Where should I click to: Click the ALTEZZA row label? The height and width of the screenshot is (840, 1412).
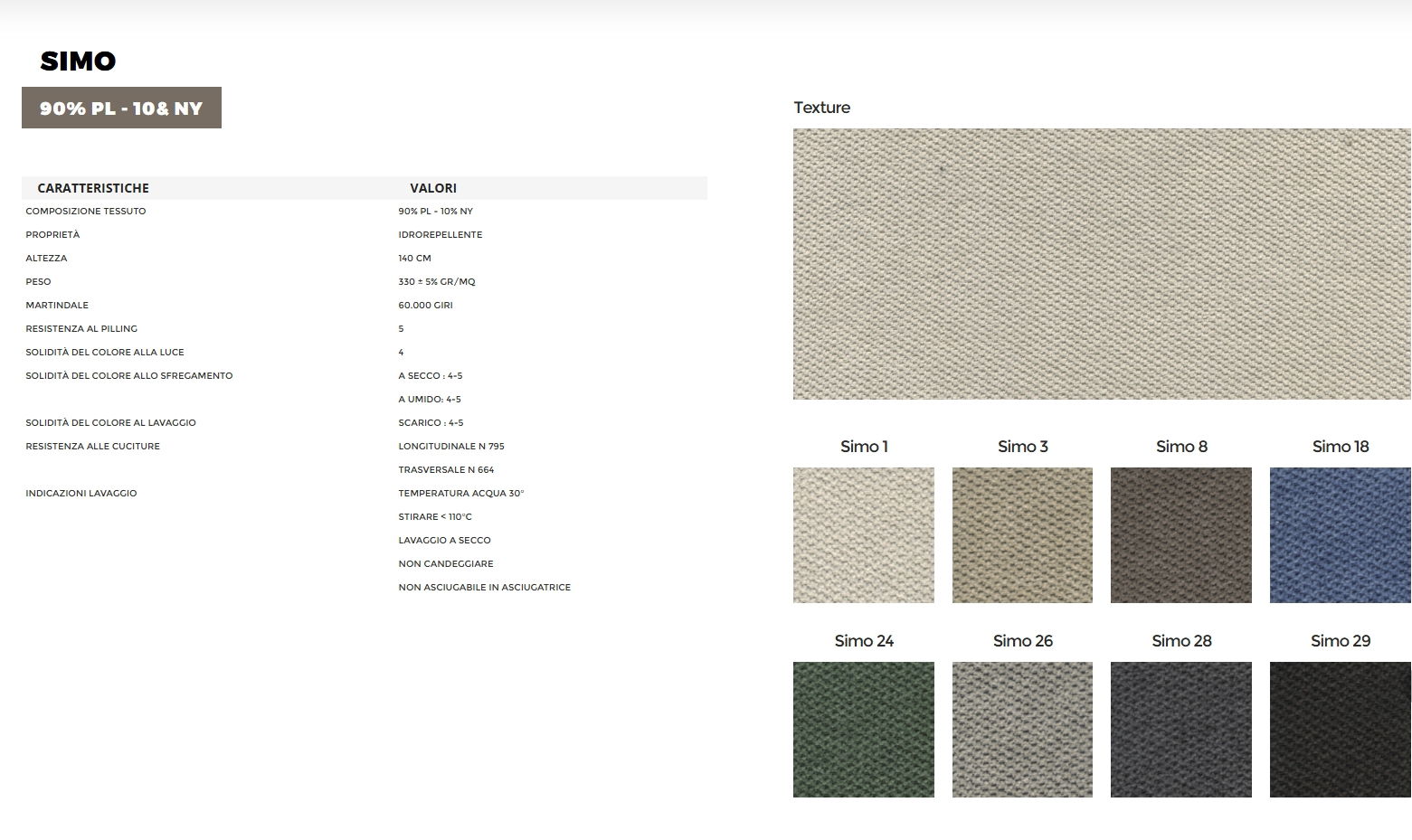coord(46,258)
